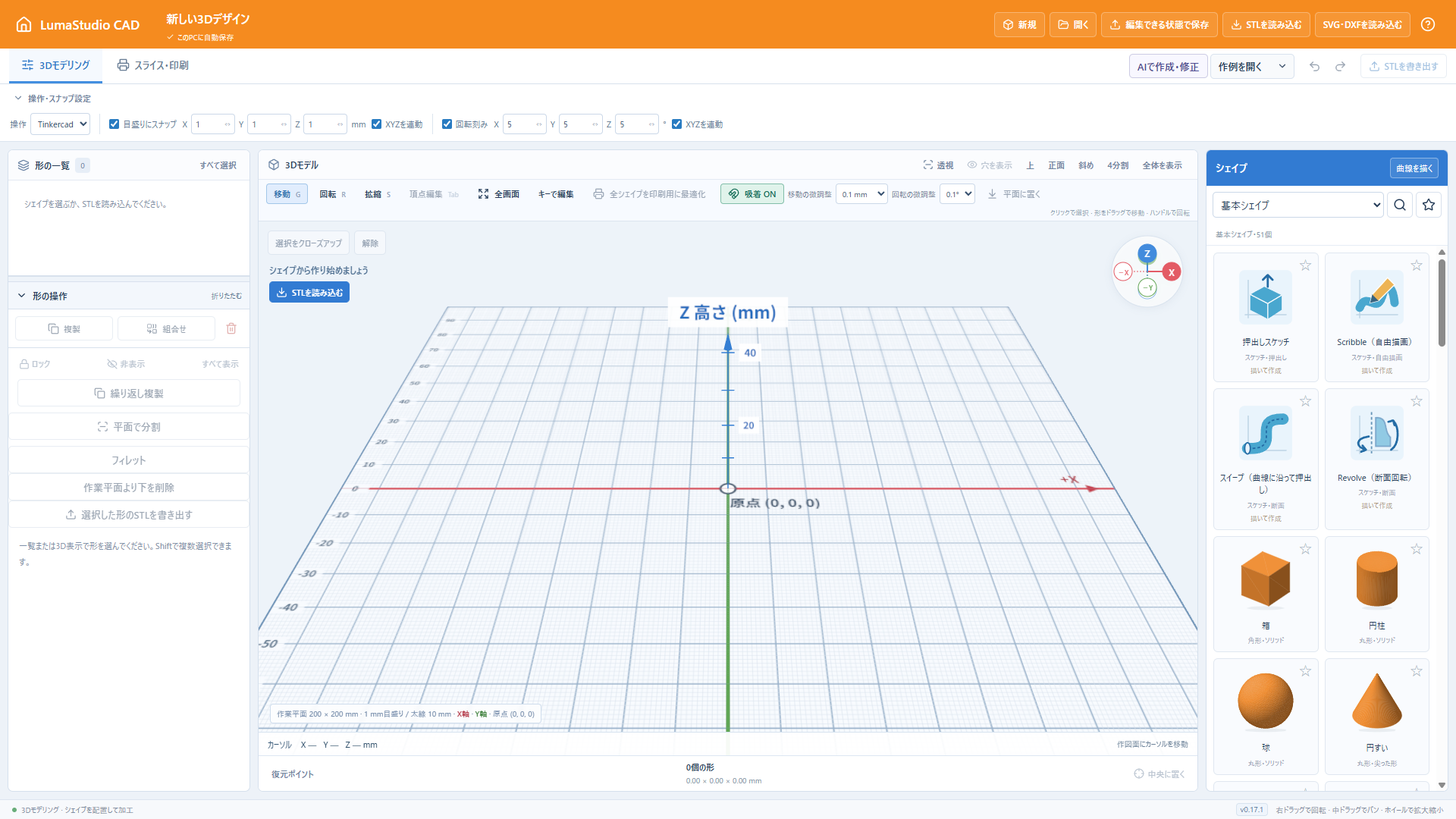This screenshot has height=819, width=1456.
Task: Click blue STLを読み込む button in viewport
Action: pos(309,293)
